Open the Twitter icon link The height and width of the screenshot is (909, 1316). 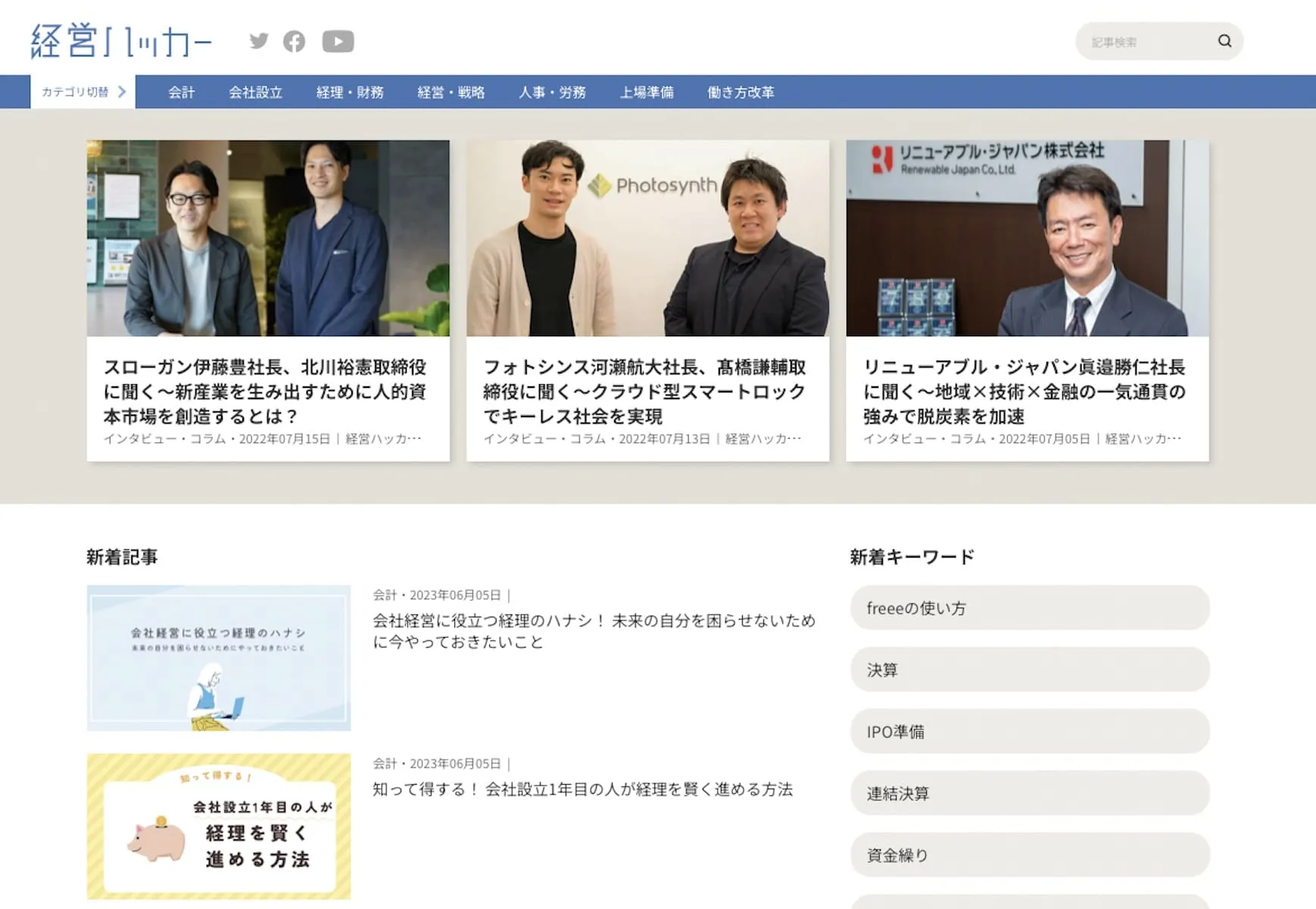[x=259, y=41]
